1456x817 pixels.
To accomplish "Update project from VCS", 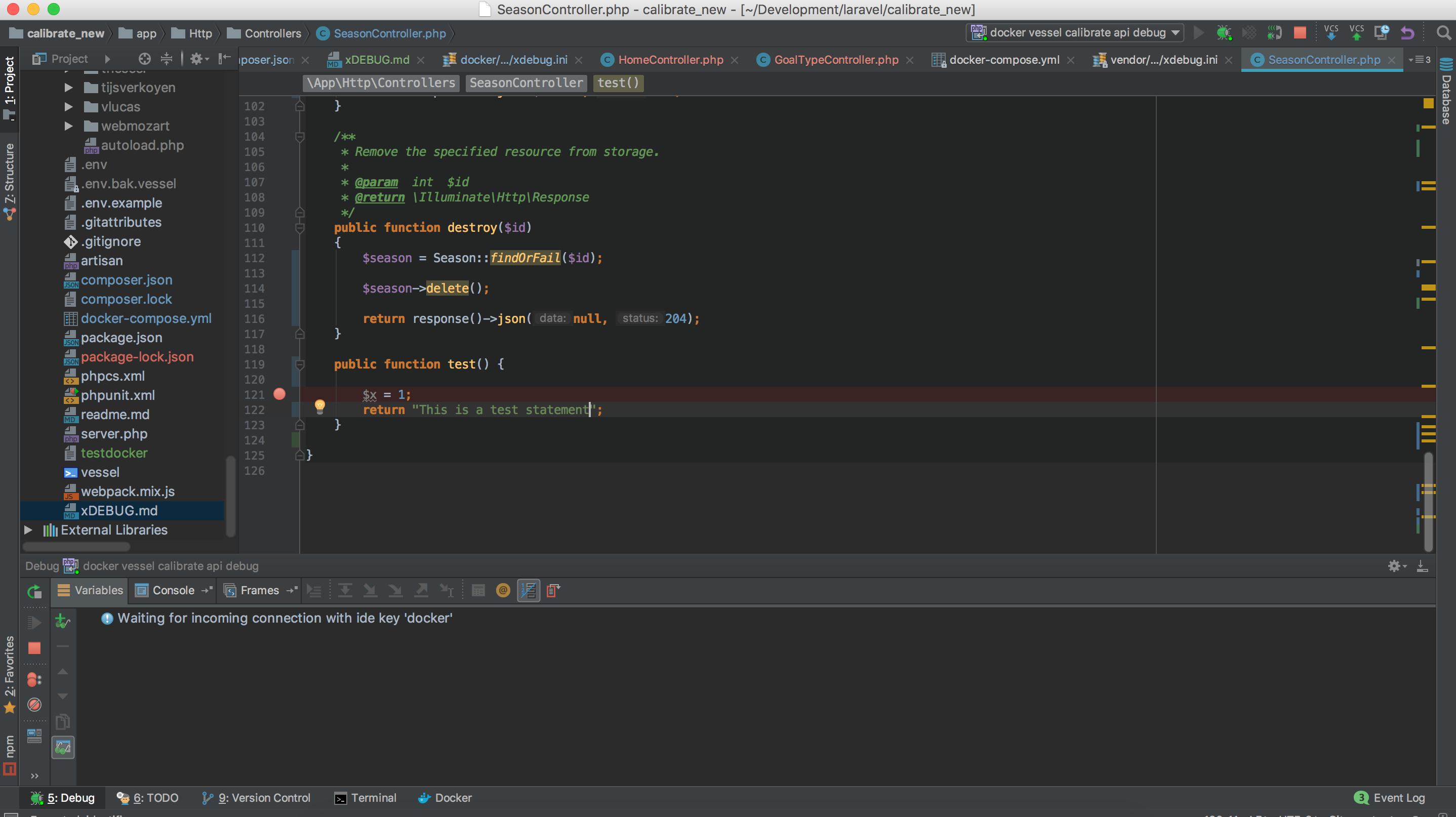I will pyautogui.click(x=1331, y=32).
